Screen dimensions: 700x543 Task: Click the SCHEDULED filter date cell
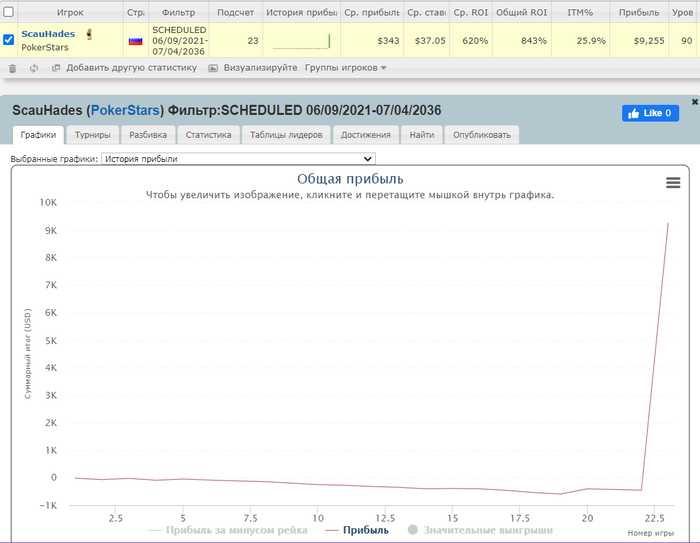click(x=179, y=41)
